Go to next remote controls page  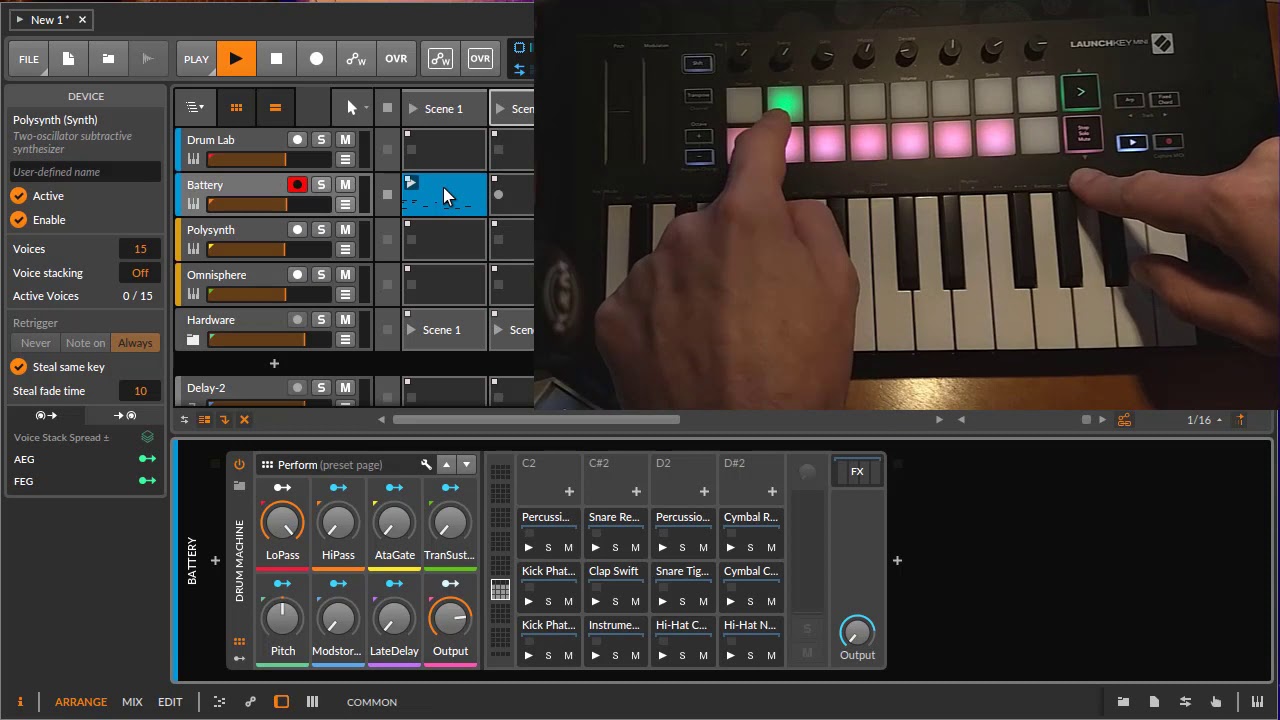click(x=466, y=465)
